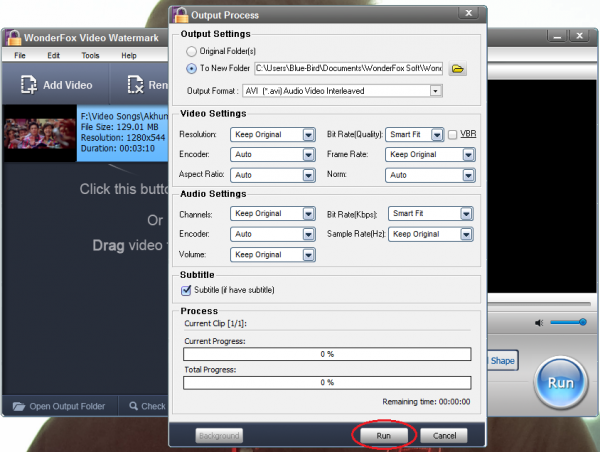Viewport: 600px width, 452px height.
Task: Select the To New Folder radio option
Action: click(191, 69)
